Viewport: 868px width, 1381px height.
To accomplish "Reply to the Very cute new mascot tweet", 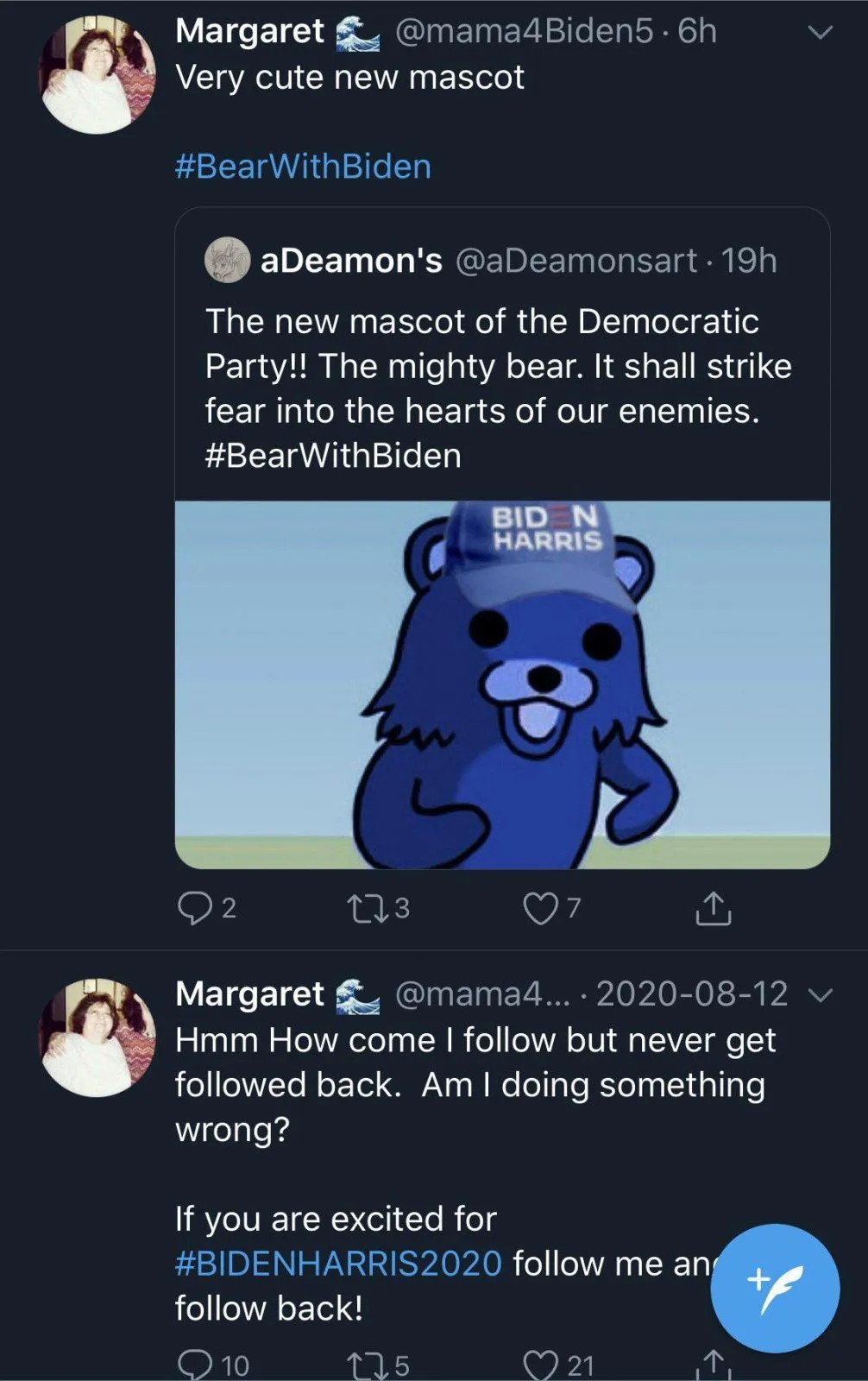I will (x=195, y=908).
